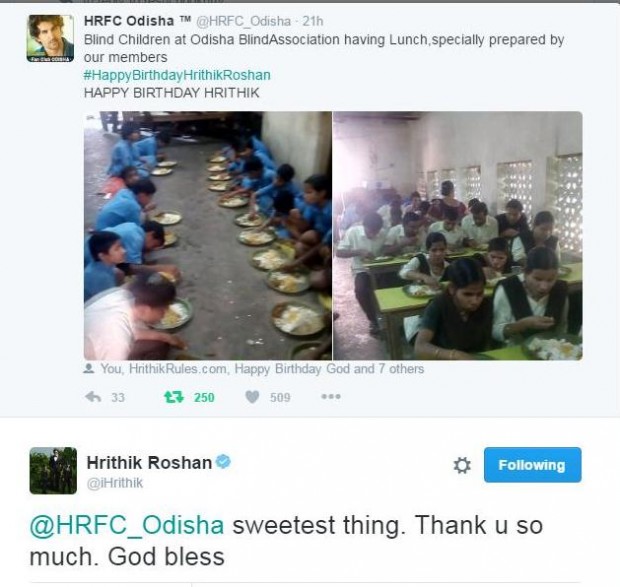This screenshot has height=587, width=620.
Task: Open the three-dot more options menu
Action: tap(331, 396)
